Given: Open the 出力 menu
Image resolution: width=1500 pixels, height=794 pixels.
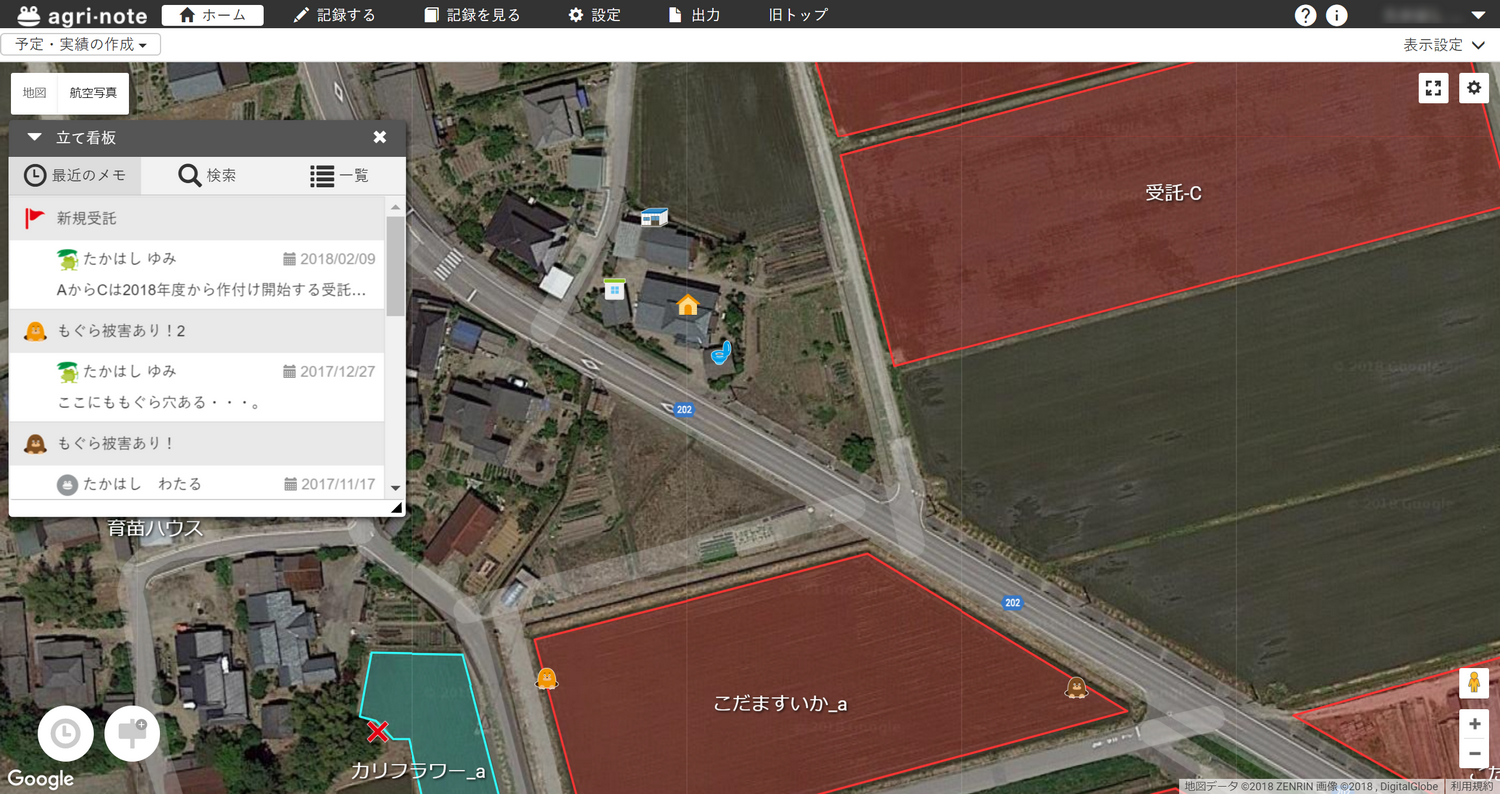Looking at the screenshot, I should click(693, 15).
